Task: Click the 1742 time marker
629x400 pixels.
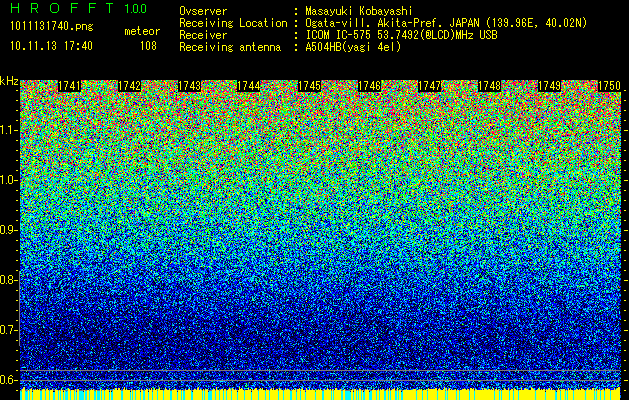Action: [x=130, y=86]
